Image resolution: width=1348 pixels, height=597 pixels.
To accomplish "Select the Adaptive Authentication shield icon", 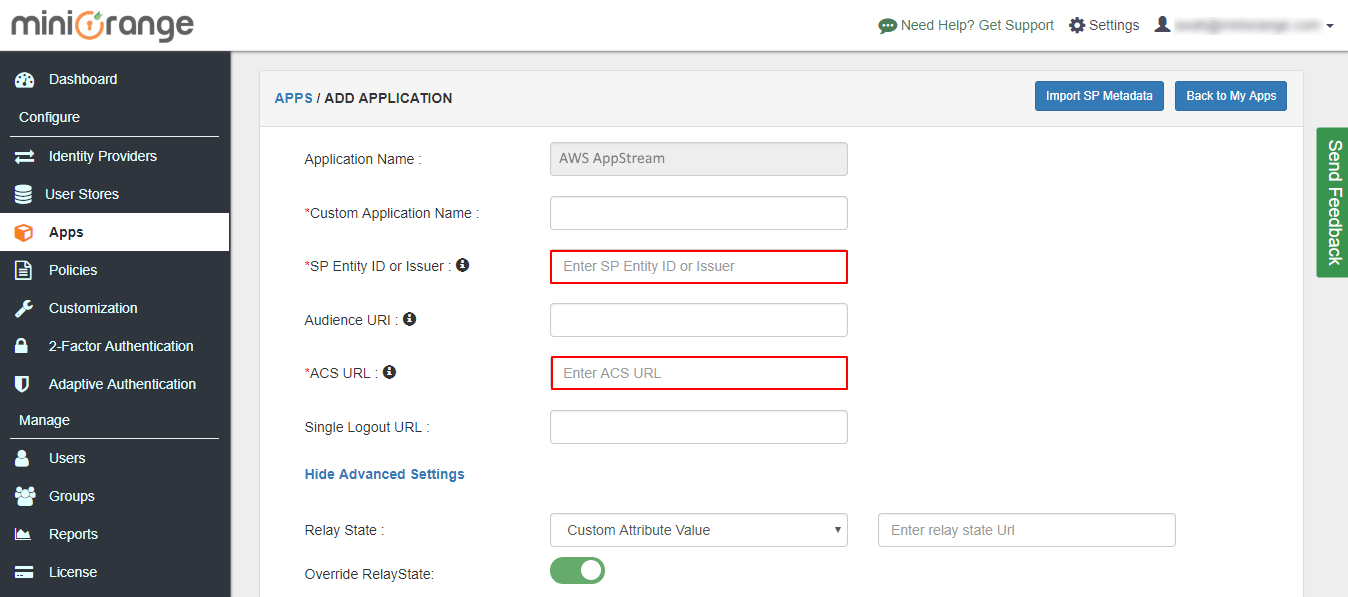I will (x=25, y=384).
